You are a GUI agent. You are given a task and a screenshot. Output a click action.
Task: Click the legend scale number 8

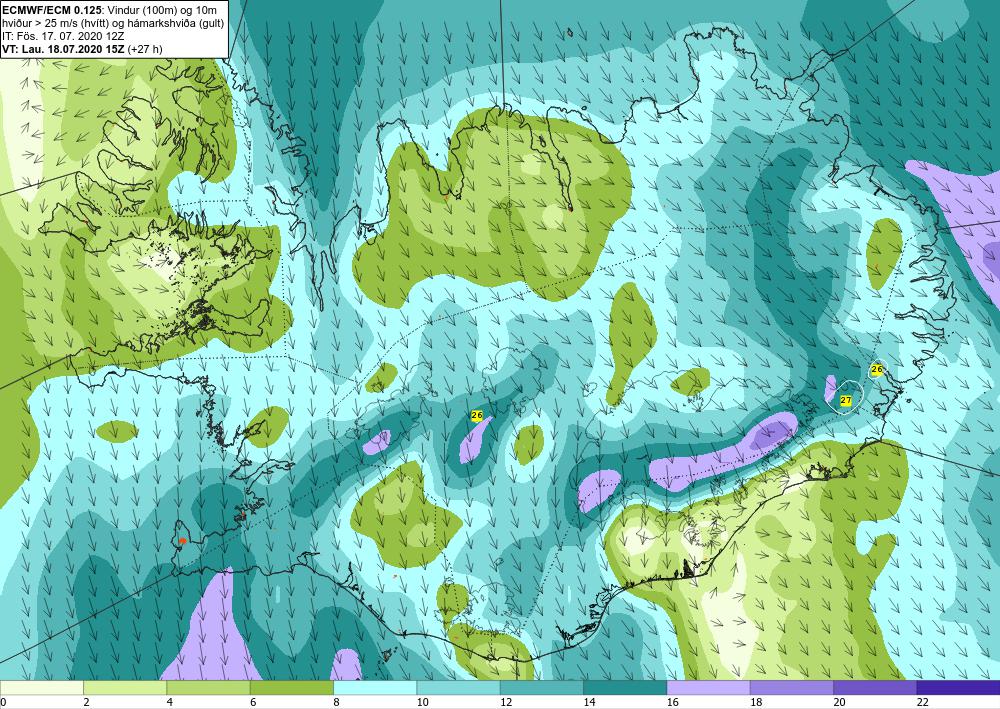point(336,702)
